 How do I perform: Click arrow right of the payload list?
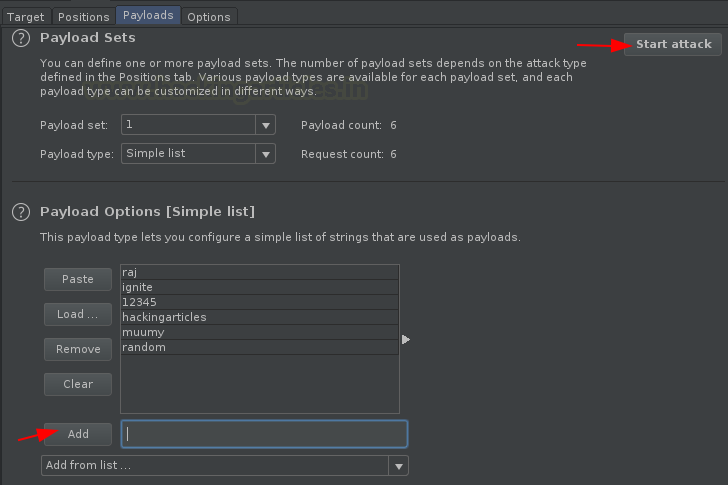pyautogui.click(x=406, y=340)
